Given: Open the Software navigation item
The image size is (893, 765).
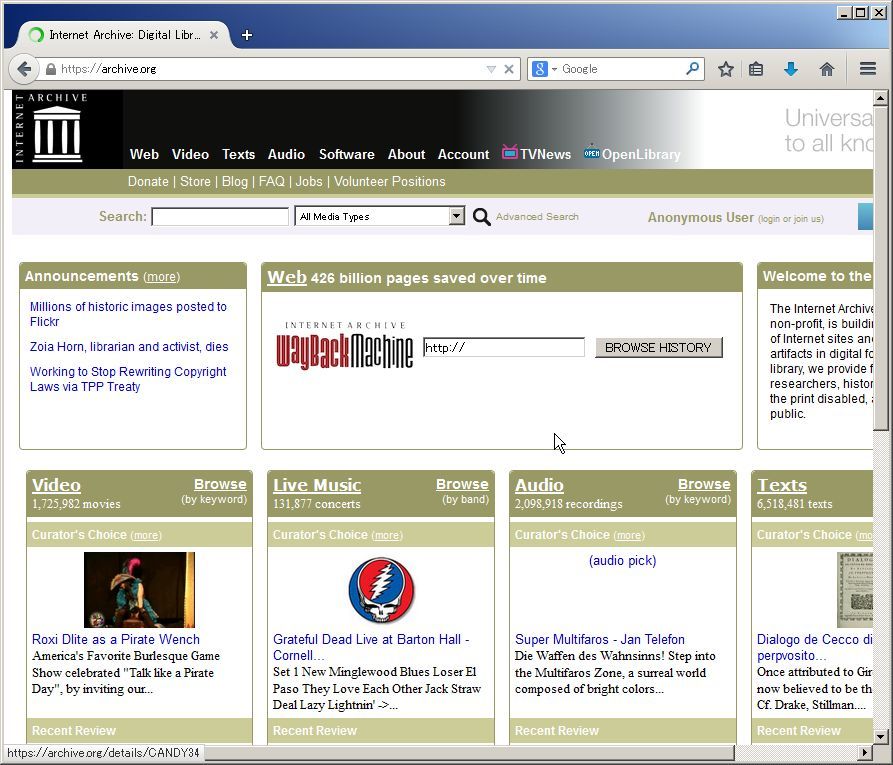Looking at the screenshot, I should (x=346, y=154).
